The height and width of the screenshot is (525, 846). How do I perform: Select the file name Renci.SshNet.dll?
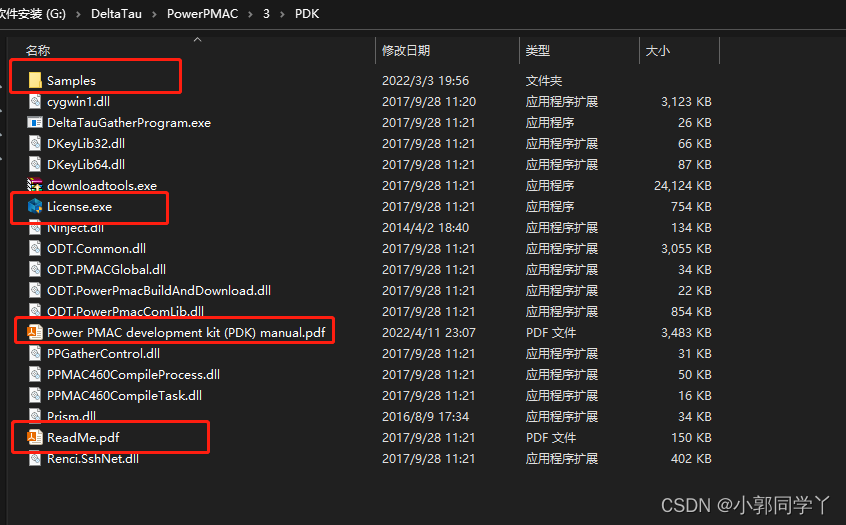pyautogui.click(x=93, y=459)
